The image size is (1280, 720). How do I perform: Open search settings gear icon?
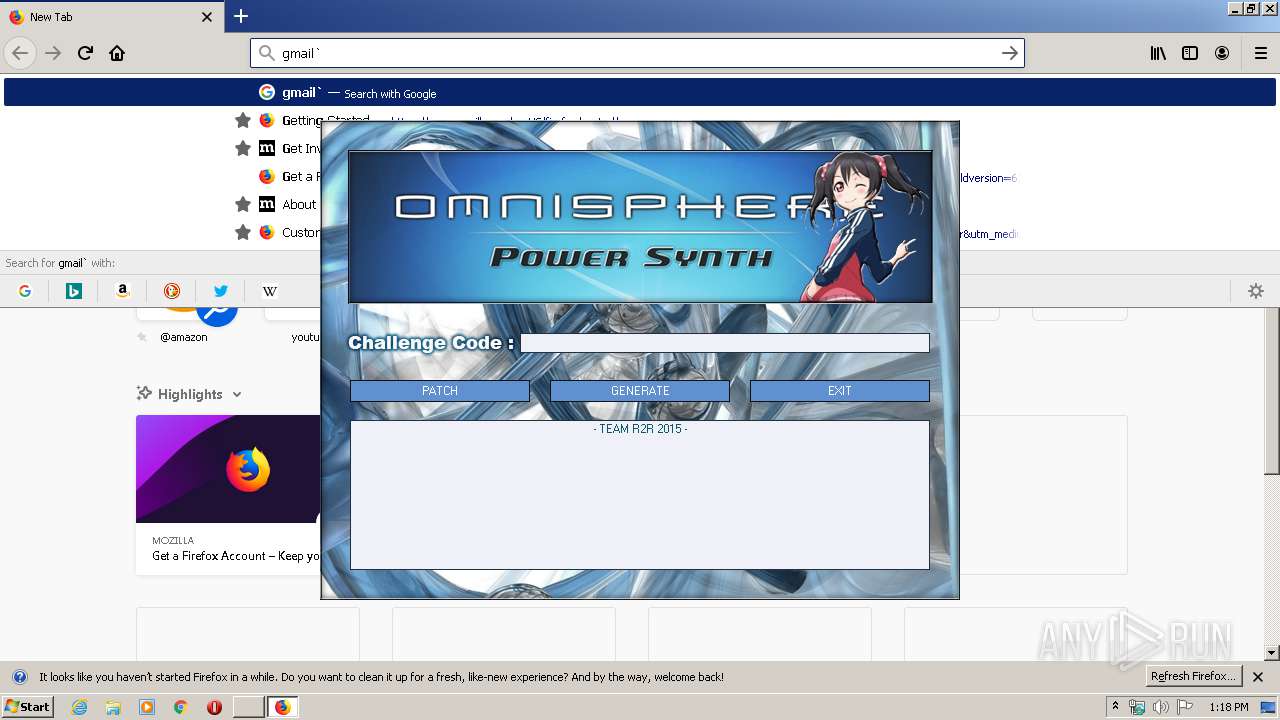pyautogui.click(x=1256, y=291)
